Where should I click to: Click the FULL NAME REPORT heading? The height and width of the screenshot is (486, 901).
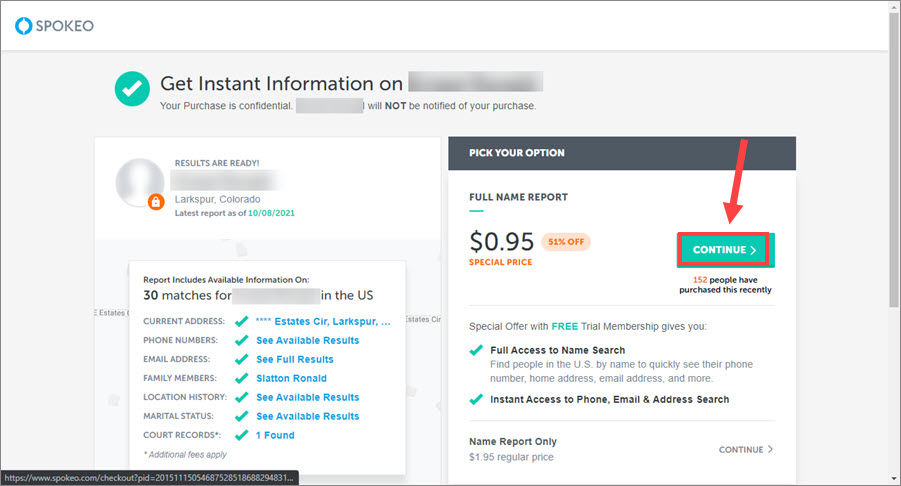(x=518, y=197)
